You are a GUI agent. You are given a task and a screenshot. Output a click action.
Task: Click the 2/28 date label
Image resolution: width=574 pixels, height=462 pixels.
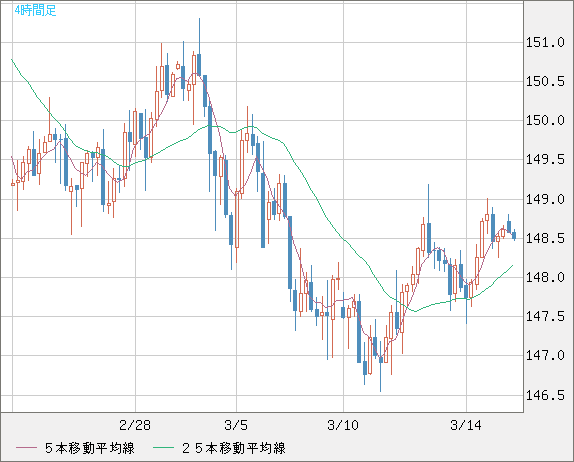point(135,425)
